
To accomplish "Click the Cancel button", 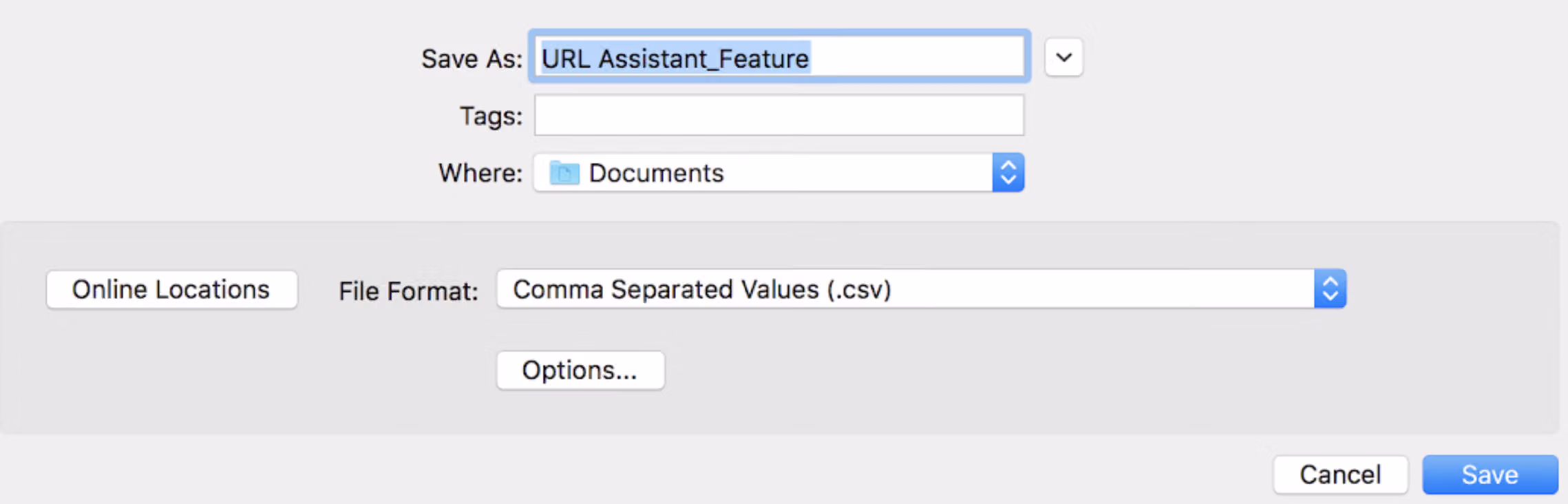I will point(1340,474).
